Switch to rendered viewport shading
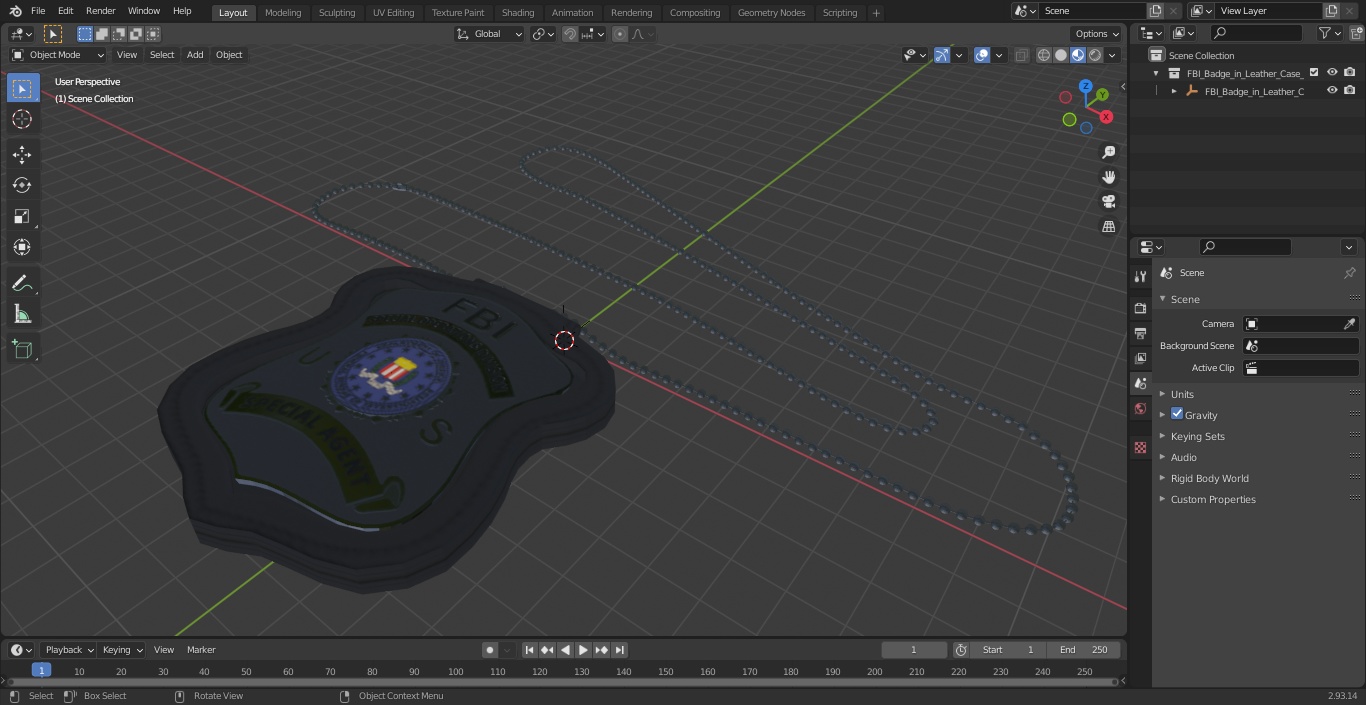1366x705 pixels. 1095,55
